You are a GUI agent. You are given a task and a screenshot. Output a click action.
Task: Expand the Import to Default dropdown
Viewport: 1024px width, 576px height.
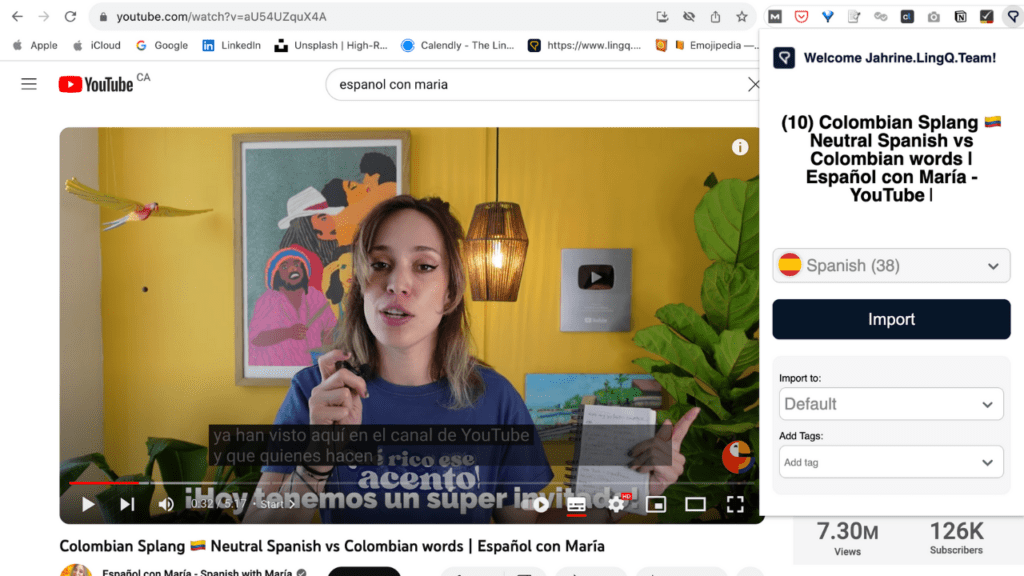point(891,404)
